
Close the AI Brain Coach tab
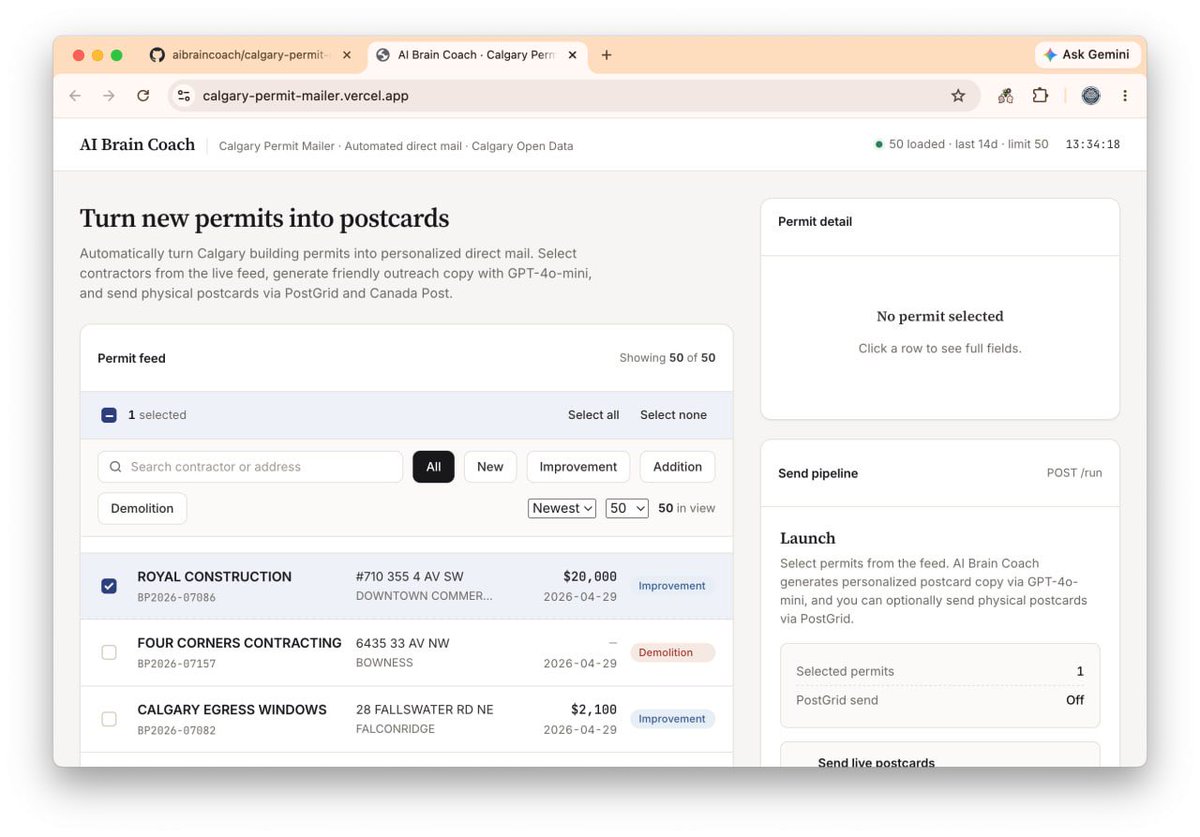(x=573, y=55)
